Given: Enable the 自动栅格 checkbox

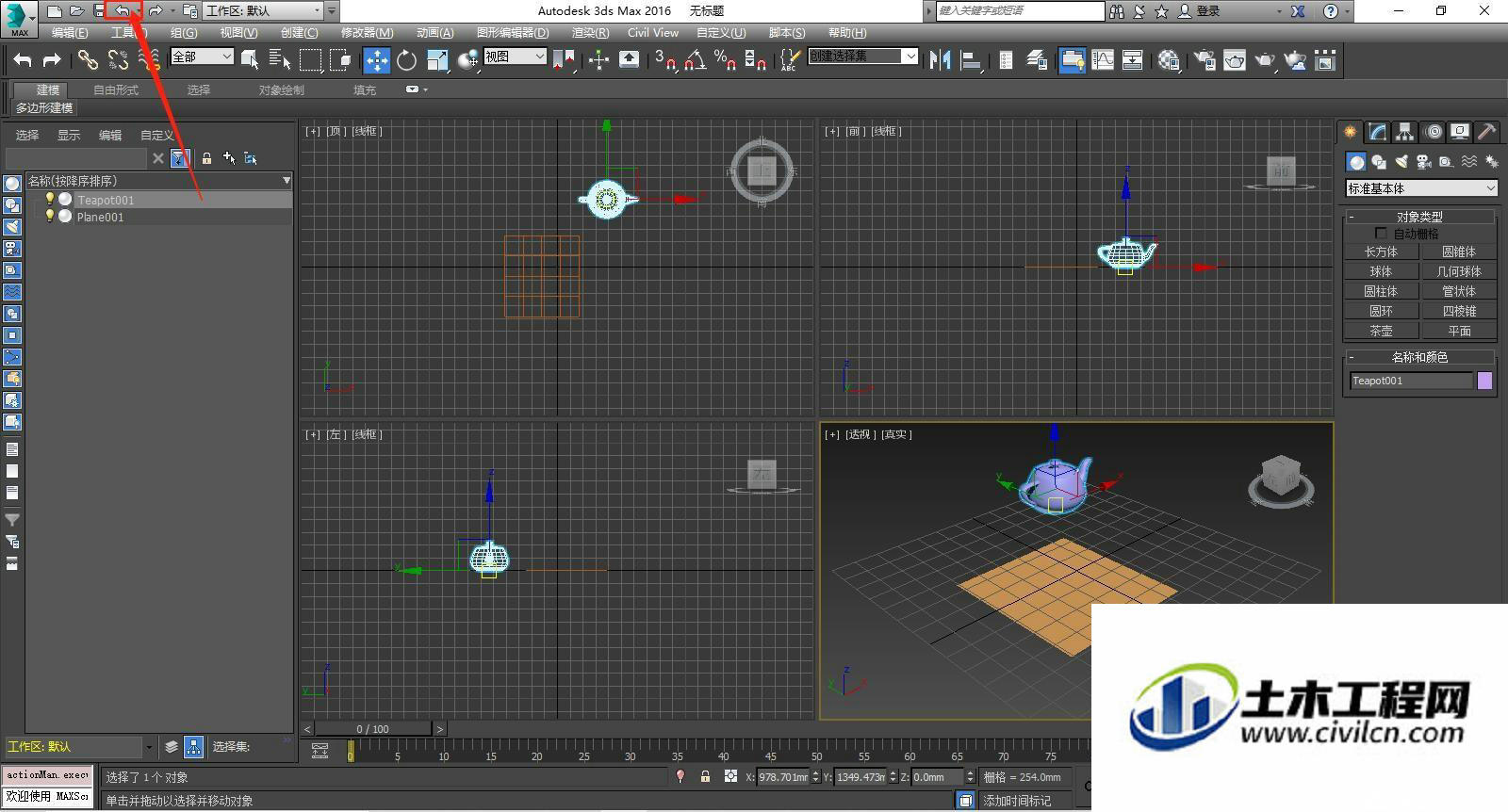Looking at the screenshot, I should [x=1381, y=234].
